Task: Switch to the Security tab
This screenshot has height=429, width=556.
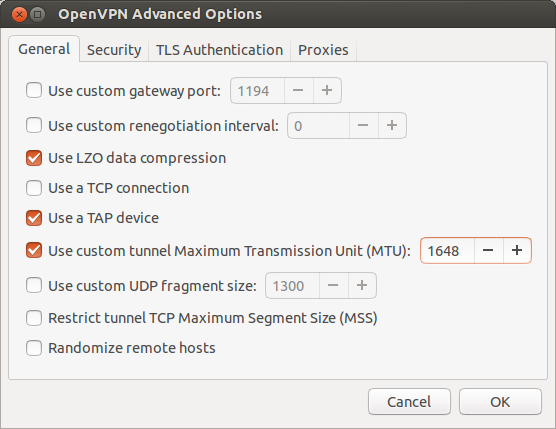Action: click(114, 50)
